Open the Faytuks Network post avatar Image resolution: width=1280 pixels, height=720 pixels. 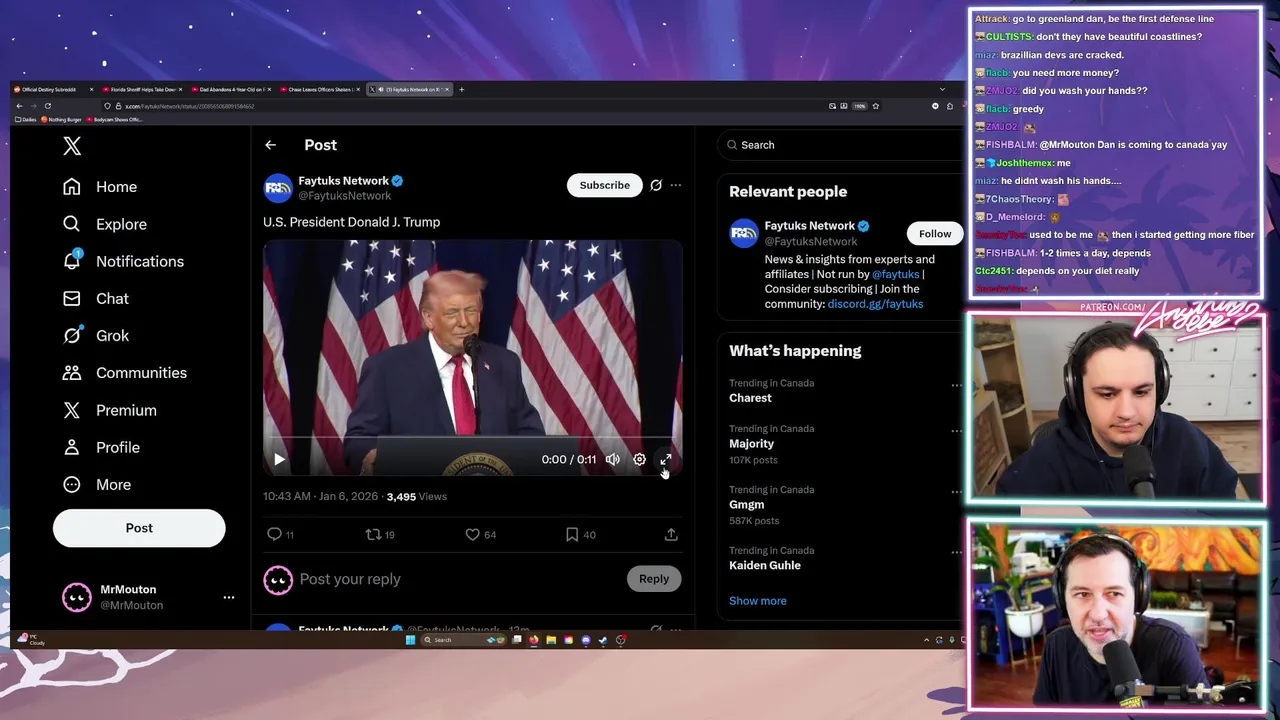point(278,188)
